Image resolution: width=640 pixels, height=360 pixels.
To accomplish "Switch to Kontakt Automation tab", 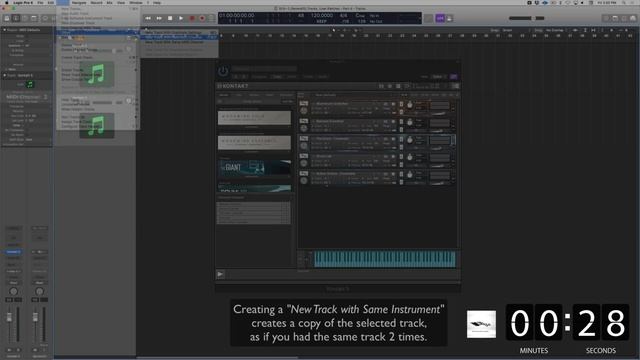I will 286,95.
